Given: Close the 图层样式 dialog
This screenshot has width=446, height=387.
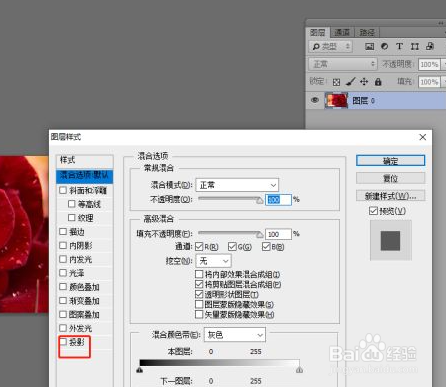Looking at the screenshot, I should tap(423, 137).
